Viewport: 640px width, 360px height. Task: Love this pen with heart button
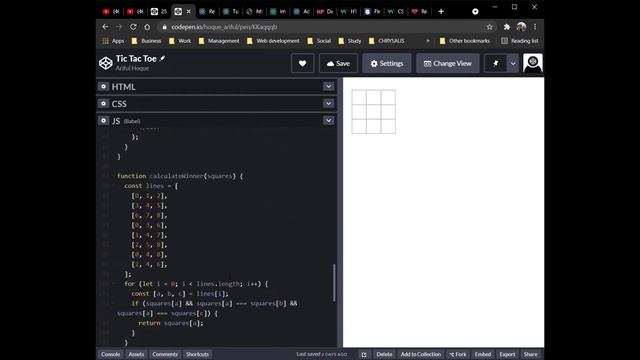[302, 63]
